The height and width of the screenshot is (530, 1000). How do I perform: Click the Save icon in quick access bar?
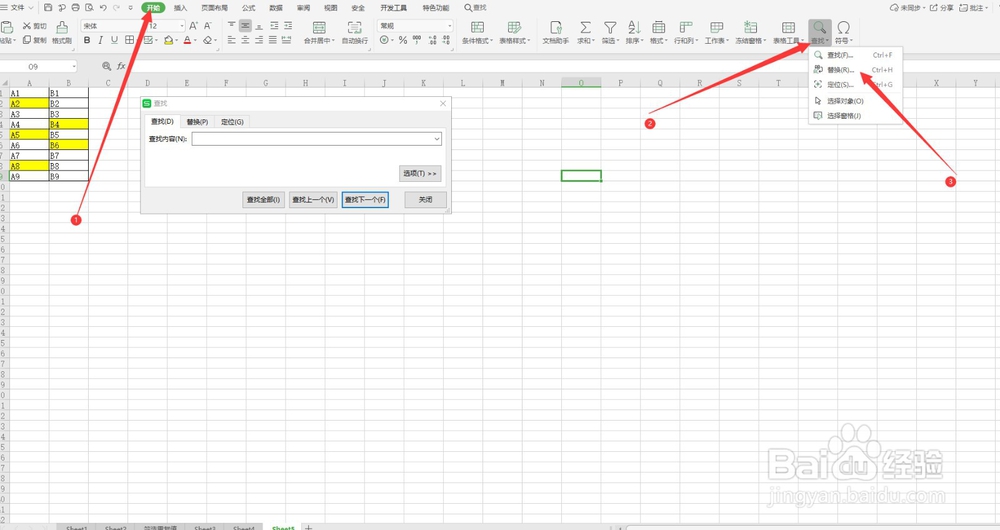click(48, 8)
